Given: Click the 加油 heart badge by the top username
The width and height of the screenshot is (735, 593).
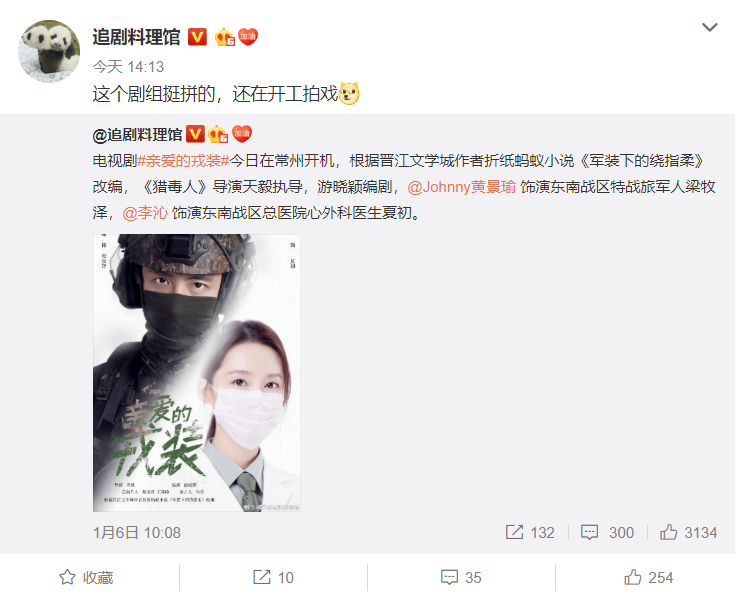Looking at the screenshot, I should click(x=248, y=37).
